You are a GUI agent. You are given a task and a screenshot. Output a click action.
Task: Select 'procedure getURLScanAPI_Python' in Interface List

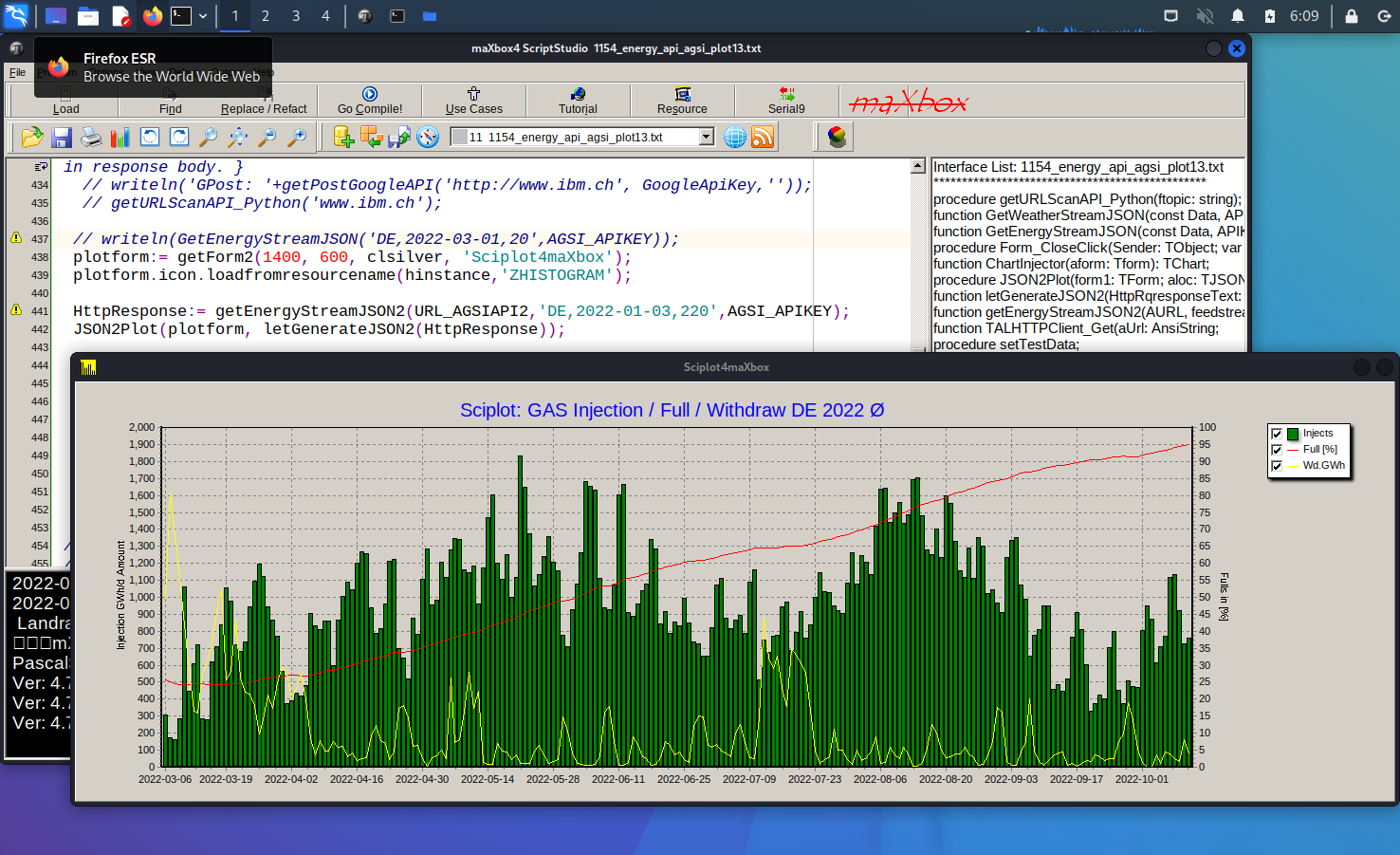1087,199
